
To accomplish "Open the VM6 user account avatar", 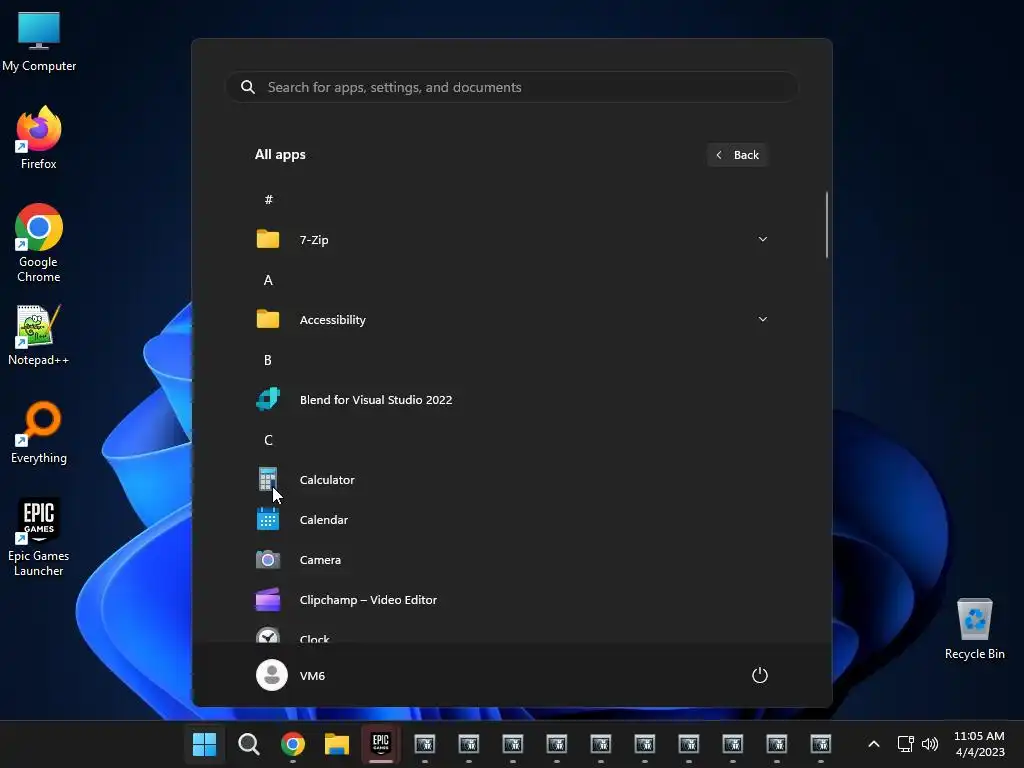I will [x=272, y=675].
